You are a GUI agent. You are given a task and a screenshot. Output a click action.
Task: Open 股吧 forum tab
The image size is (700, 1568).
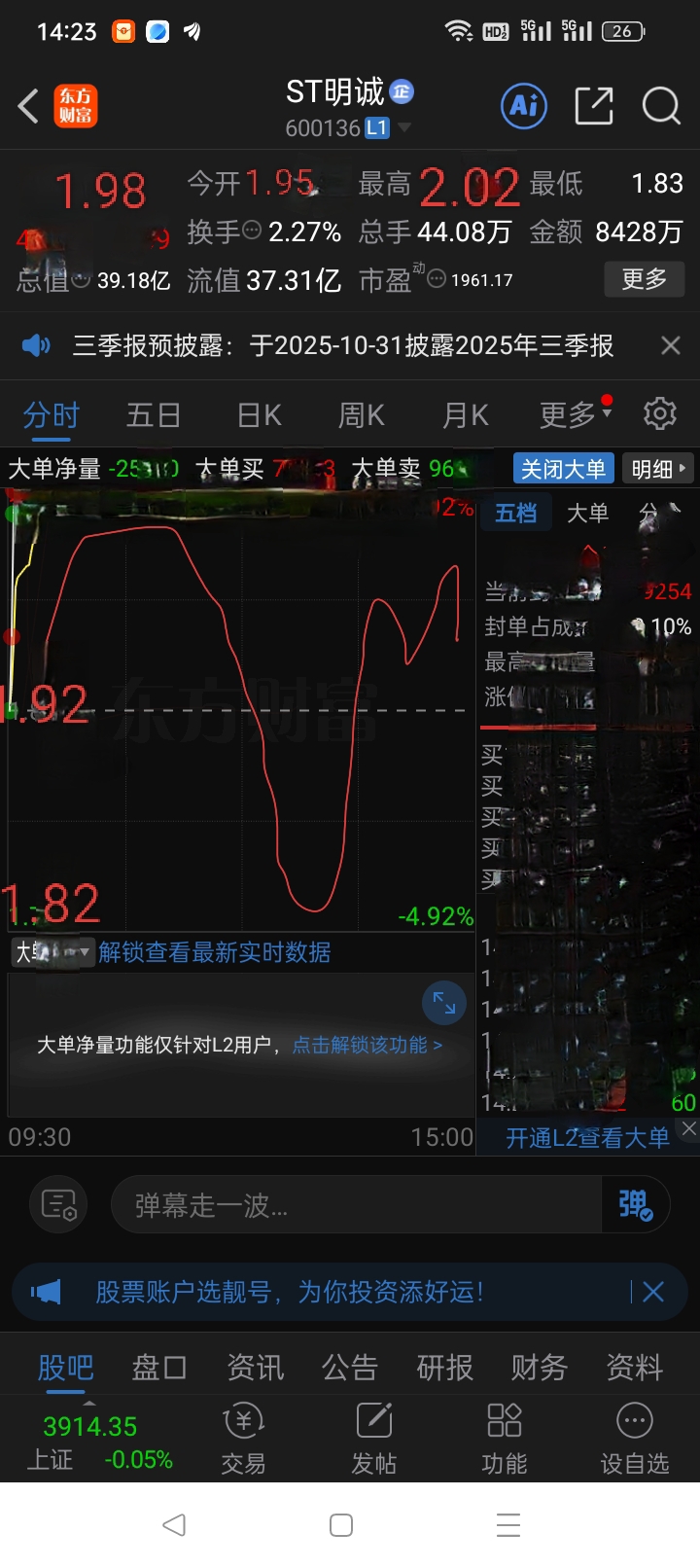pyautogui.click(x=65, y=1367)
